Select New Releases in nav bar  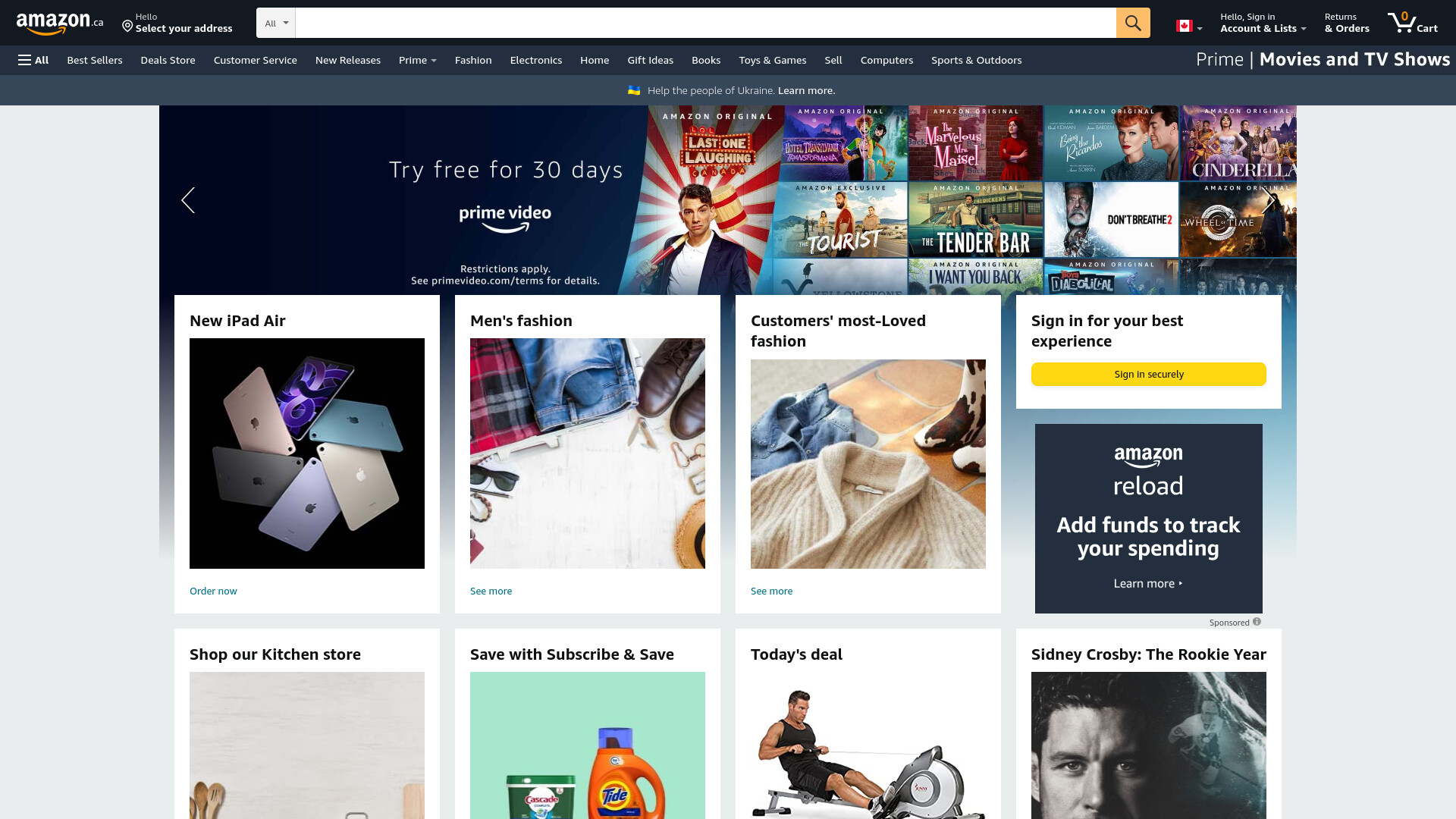[348, 60]
